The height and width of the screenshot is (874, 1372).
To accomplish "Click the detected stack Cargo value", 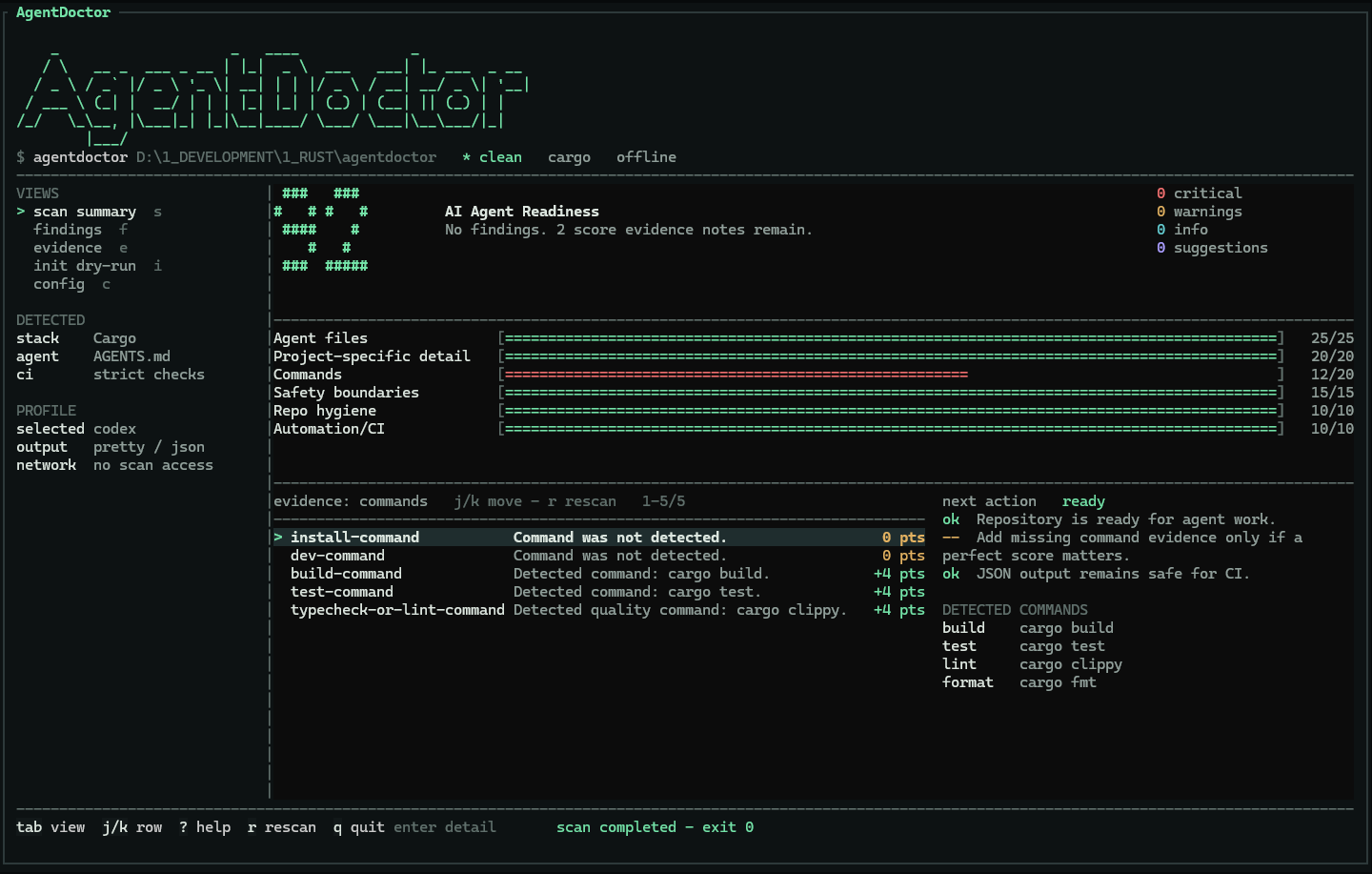I will click(x=114, y=338).
